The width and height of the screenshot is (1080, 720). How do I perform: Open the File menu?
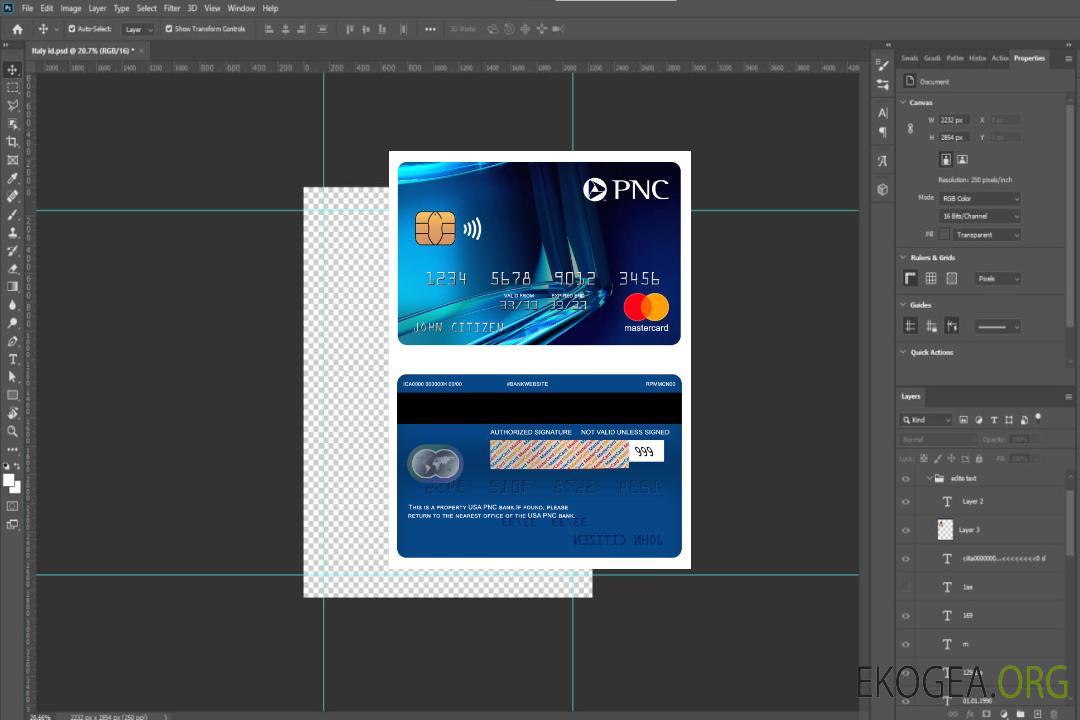click(x=27, y=8)
